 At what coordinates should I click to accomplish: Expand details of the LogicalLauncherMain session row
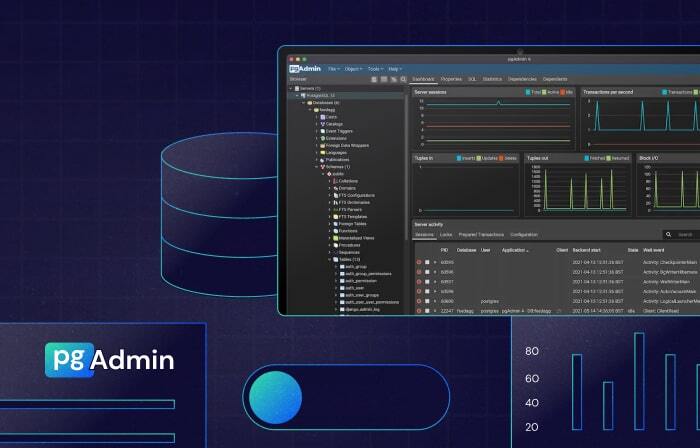(435, 302)
